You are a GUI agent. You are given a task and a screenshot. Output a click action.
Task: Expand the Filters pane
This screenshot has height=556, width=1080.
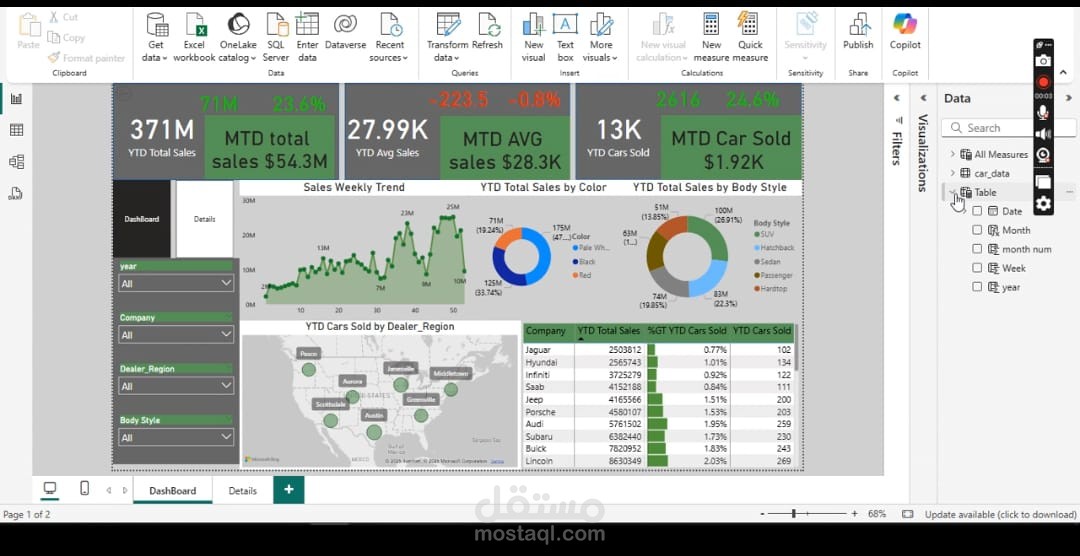(897, 98)
